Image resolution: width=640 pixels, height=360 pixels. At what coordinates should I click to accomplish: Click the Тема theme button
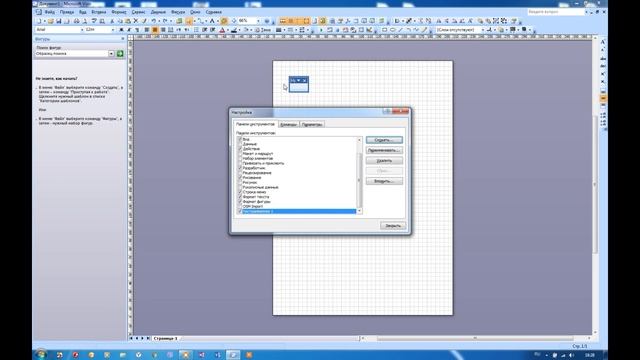pyautogui.click(x=263, y=30)
